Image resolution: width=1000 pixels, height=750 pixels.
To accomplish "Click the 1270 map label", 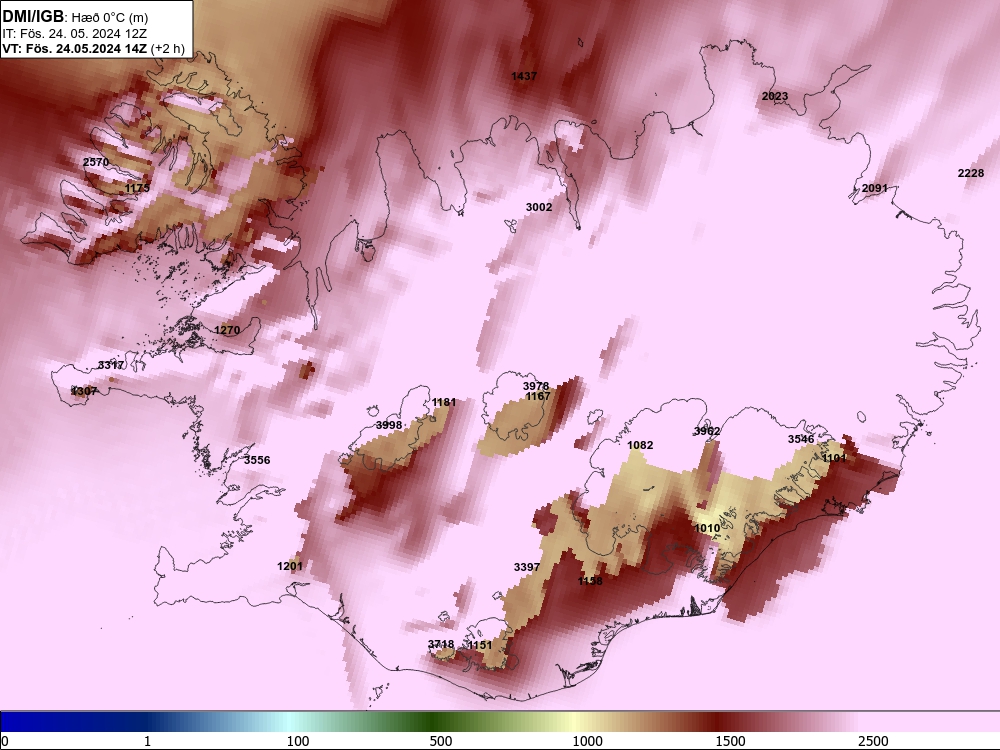I will point(227,330).
